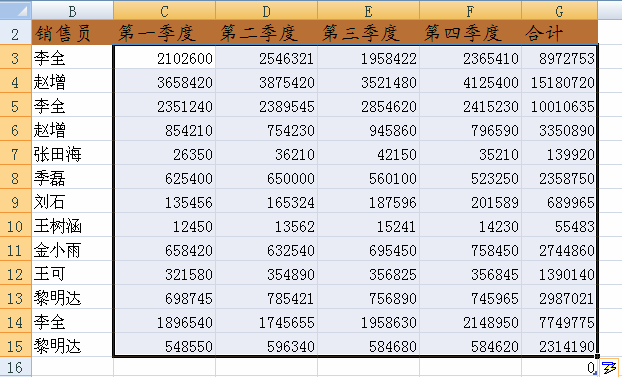The image size is (622, 377).
Task: Select cell containing 2744860
Action: [559, 249]
